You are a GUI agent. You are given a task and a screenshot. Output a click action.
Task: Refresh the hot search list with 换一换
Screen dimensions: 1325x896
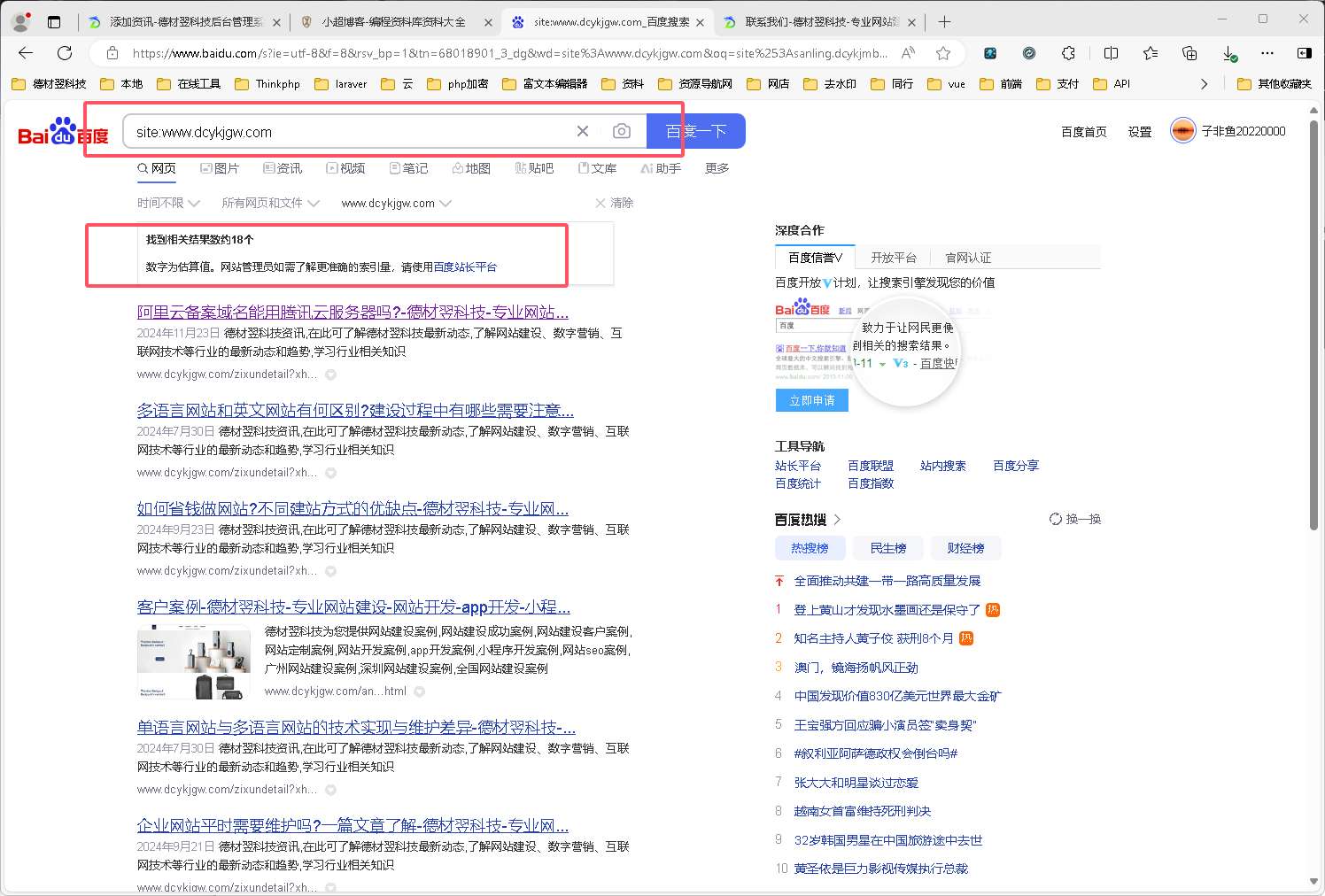(1075, 519)
